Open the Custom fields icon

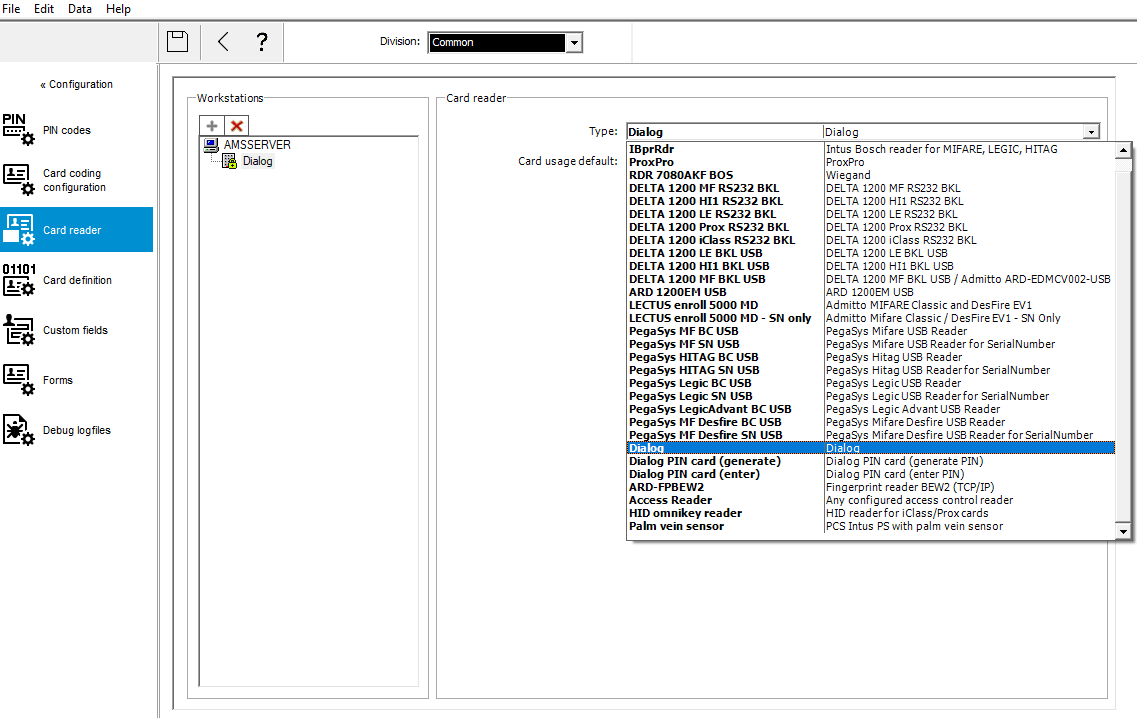pyautogui.click(x=19, y=330)
